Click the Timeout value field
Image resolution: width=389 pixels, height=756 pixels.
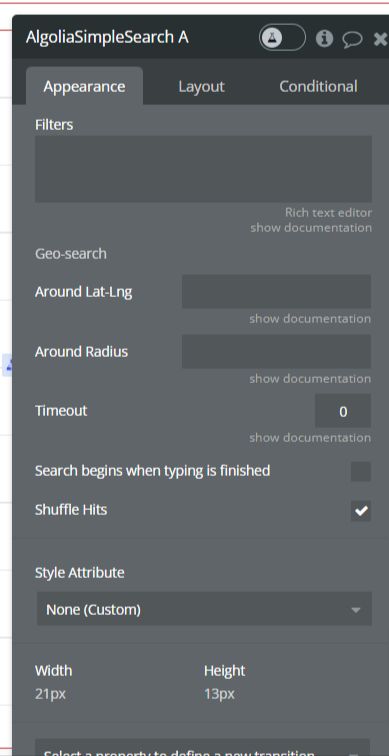343,411
